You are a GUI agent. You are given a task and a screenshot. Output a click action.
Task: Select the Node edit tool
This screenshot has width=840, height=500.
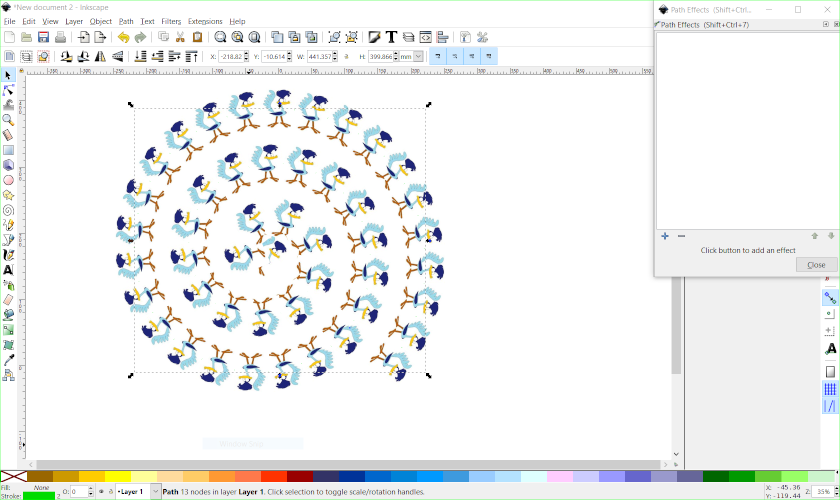click(8, 90)
